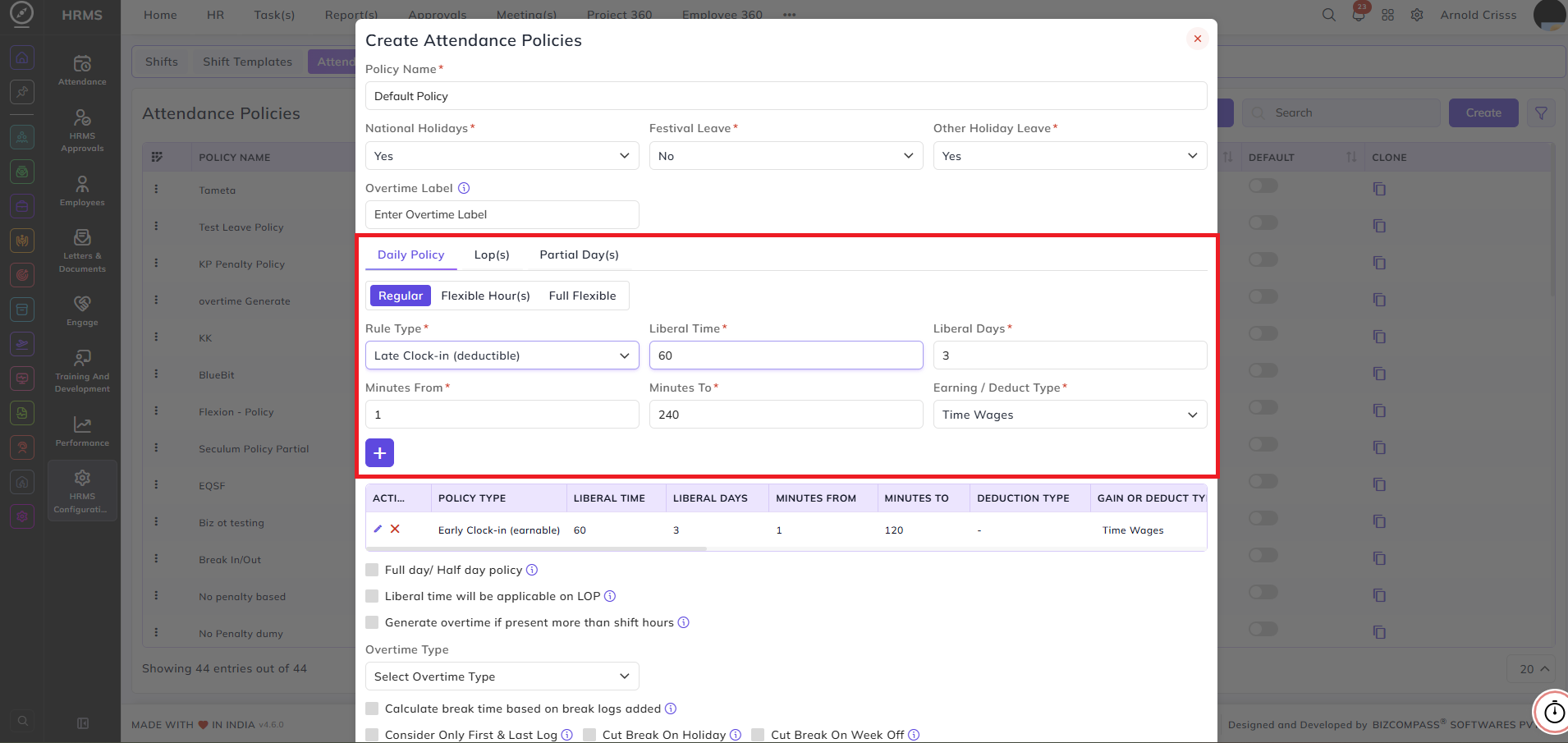
Task: Open the Shift Templates tab
Action: (x=247, y=62)
